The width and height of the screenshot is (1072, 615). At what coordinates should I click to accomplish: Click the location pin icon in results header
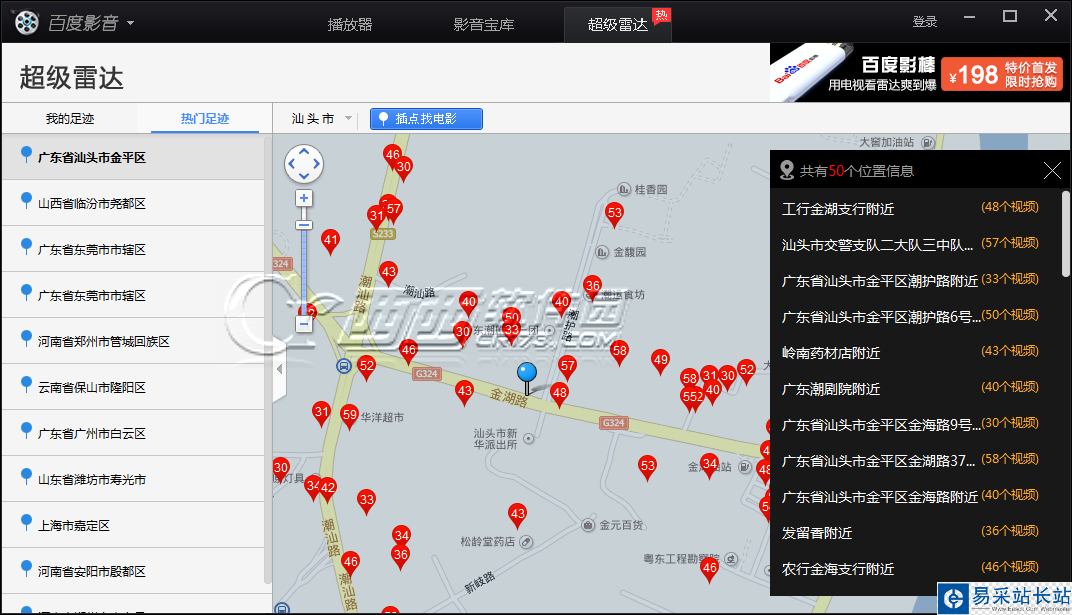point(787,170)
